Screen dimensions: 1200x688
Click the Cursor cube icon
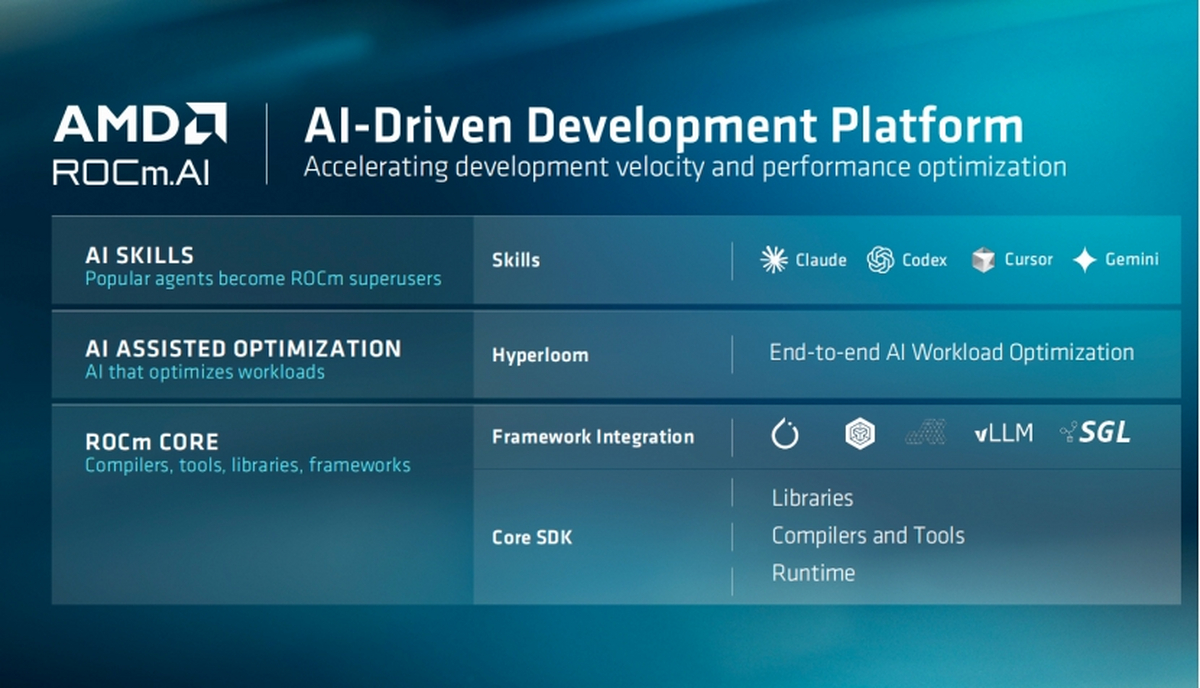[x=983, y=260]
